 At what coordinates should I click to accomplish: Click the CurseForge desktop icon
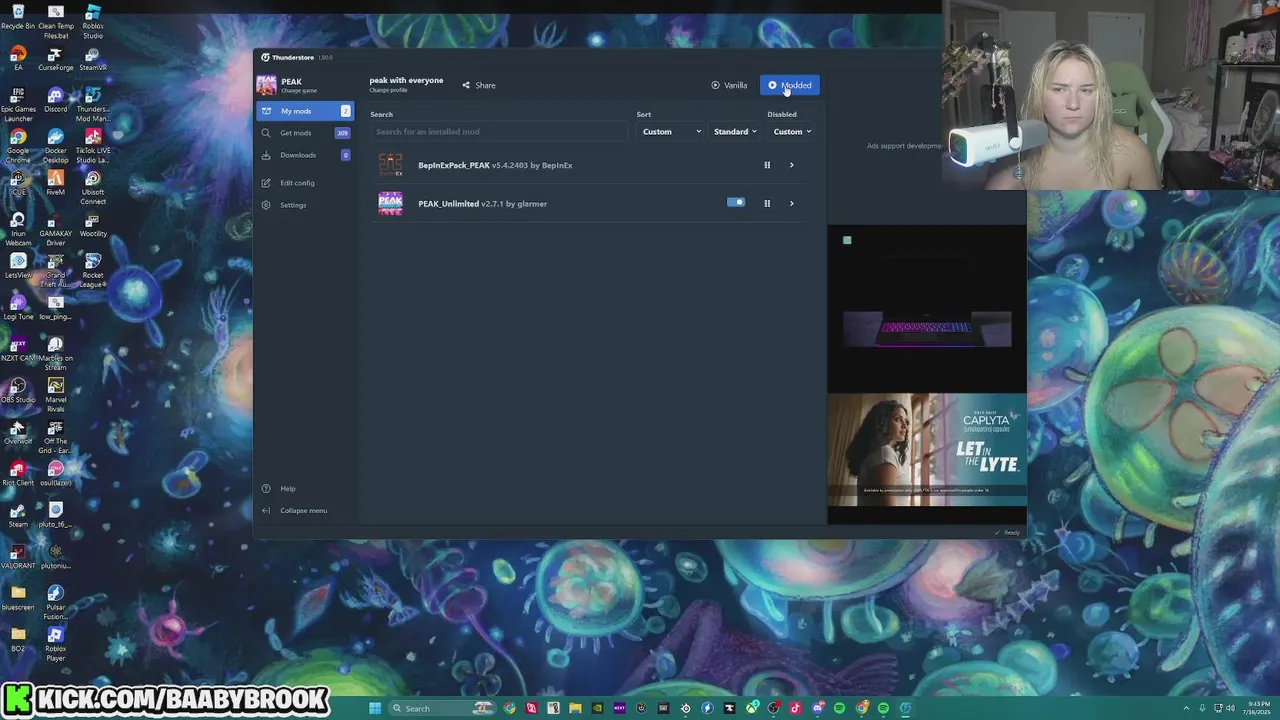(56, 60)
